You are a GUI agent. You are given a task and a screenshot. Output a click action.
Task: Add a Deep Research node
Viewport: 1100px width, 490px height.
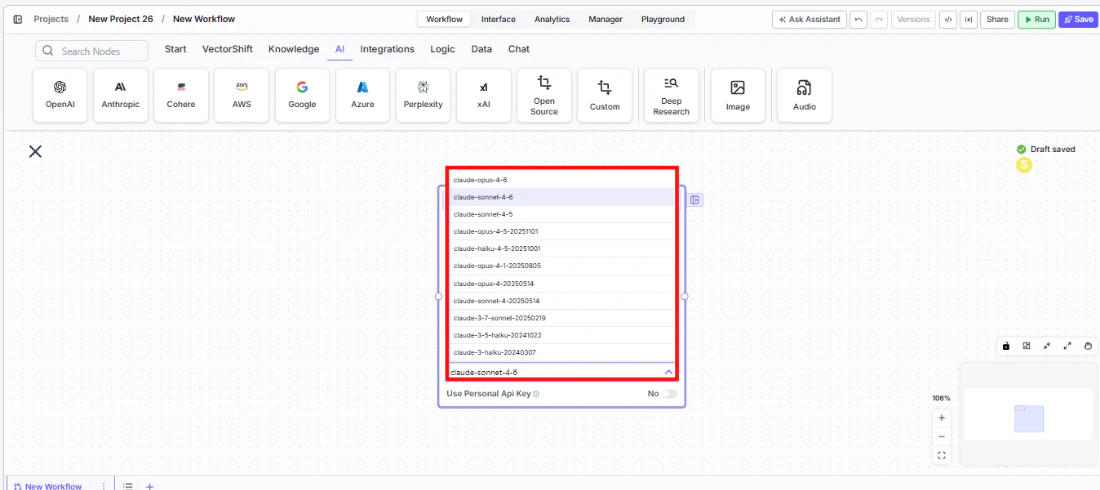(x=671, y=95)
